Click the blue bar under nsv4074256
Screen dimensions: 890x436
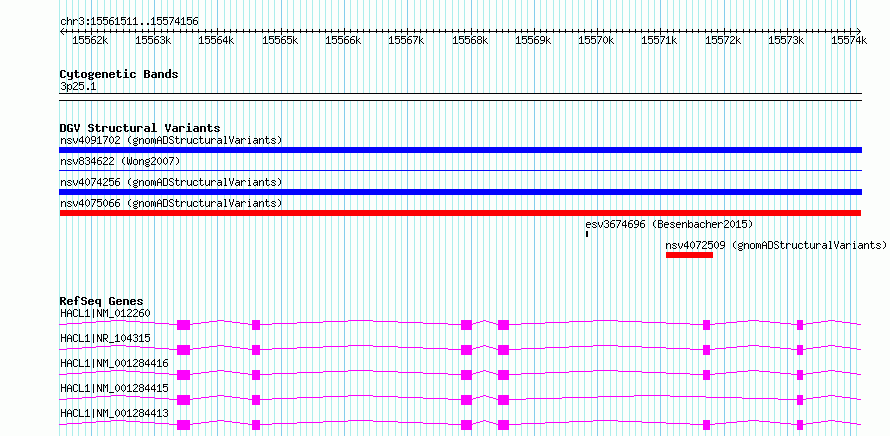(x=460, y=192)
